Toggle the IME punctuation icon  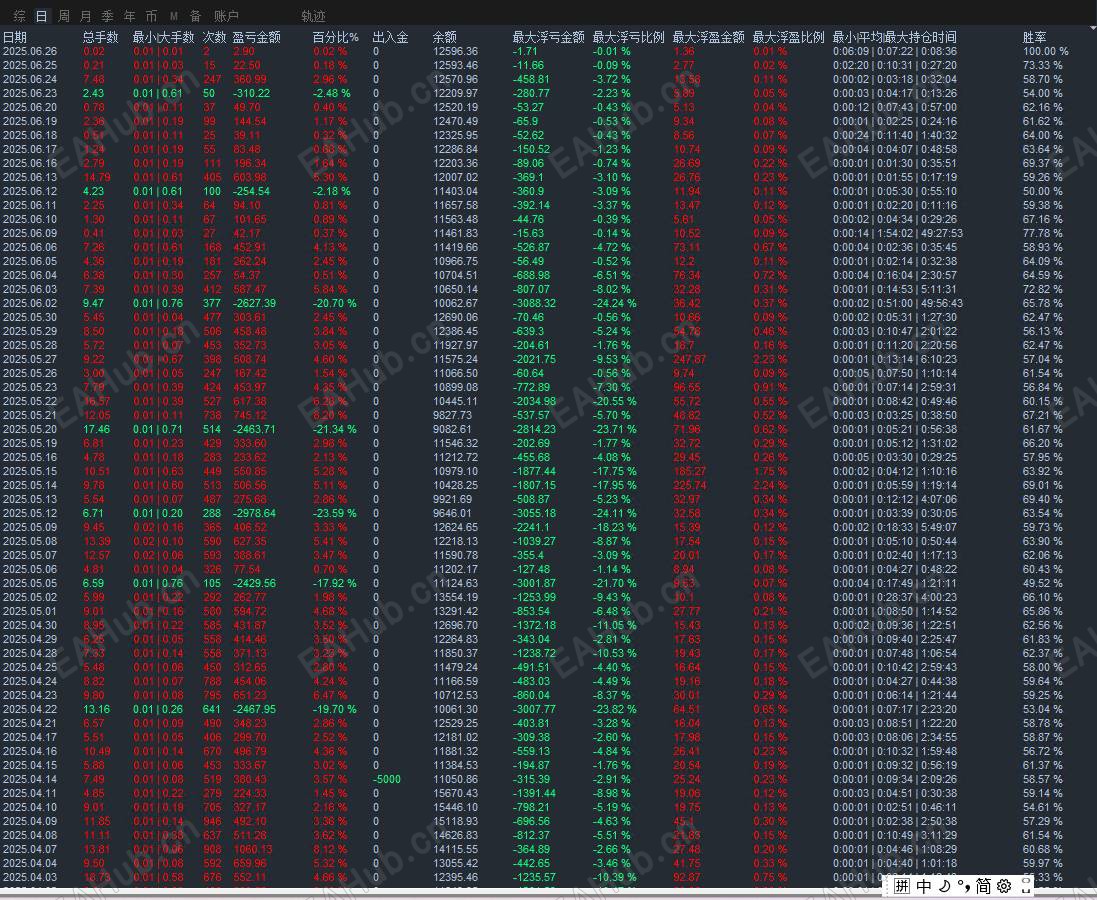[x=964, y=886]
